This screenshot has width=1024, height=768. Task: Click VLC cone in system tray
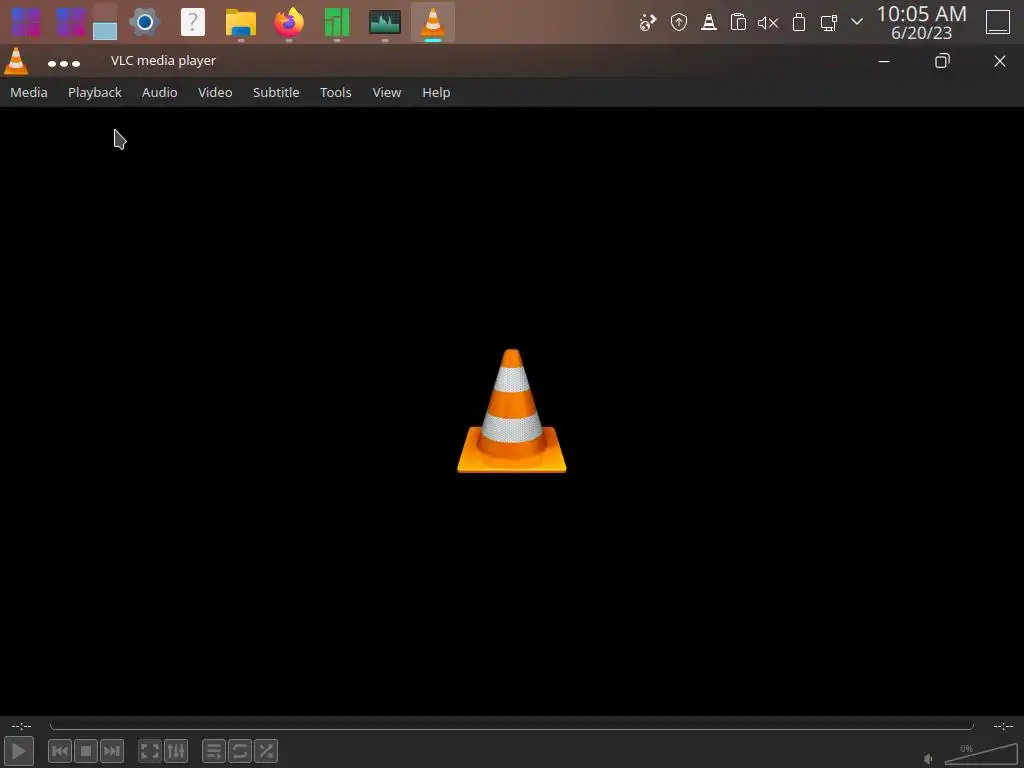point(709,22)
